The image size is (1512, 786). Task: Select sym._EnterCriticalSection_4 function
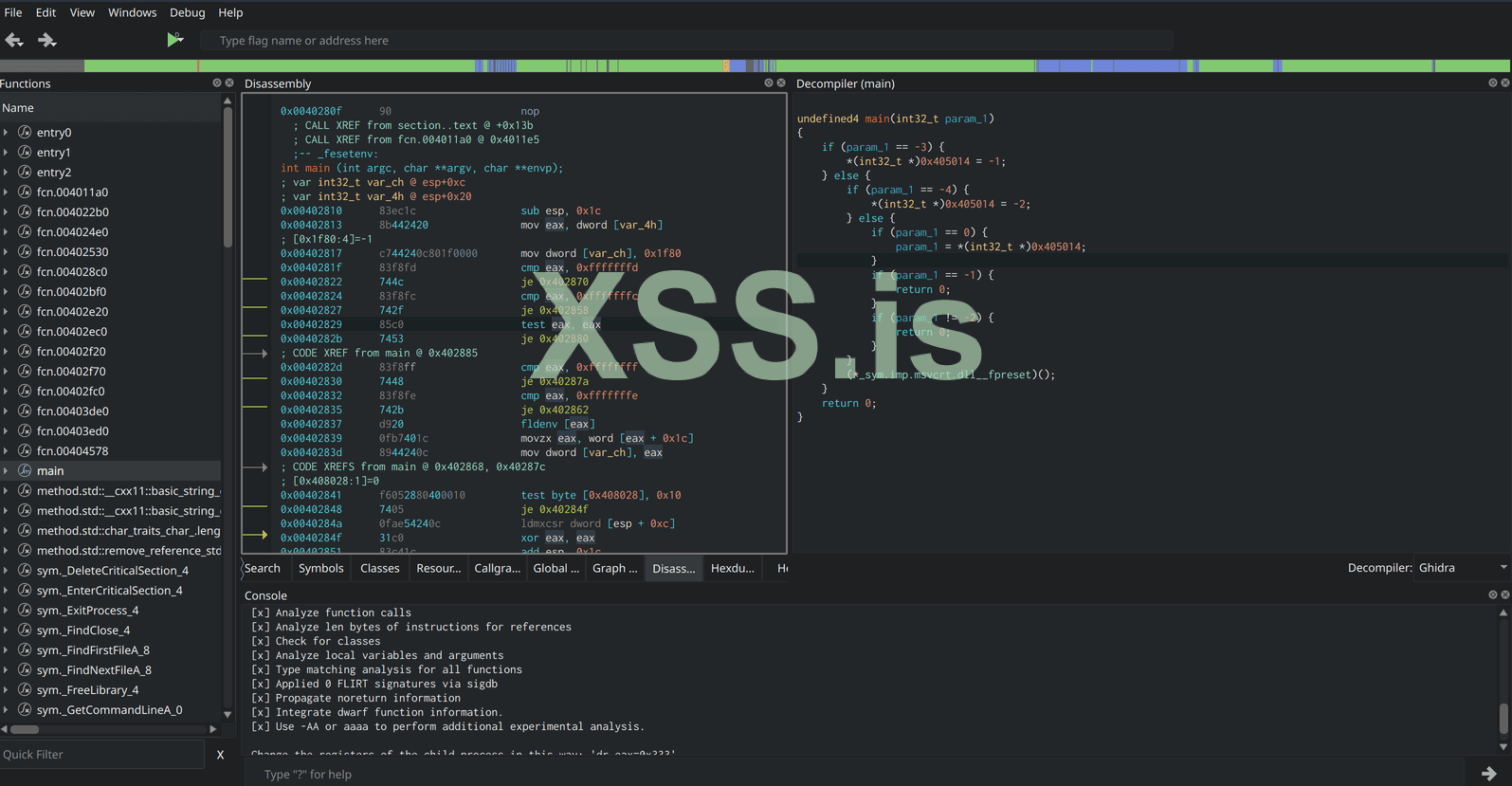coord(109,591)
